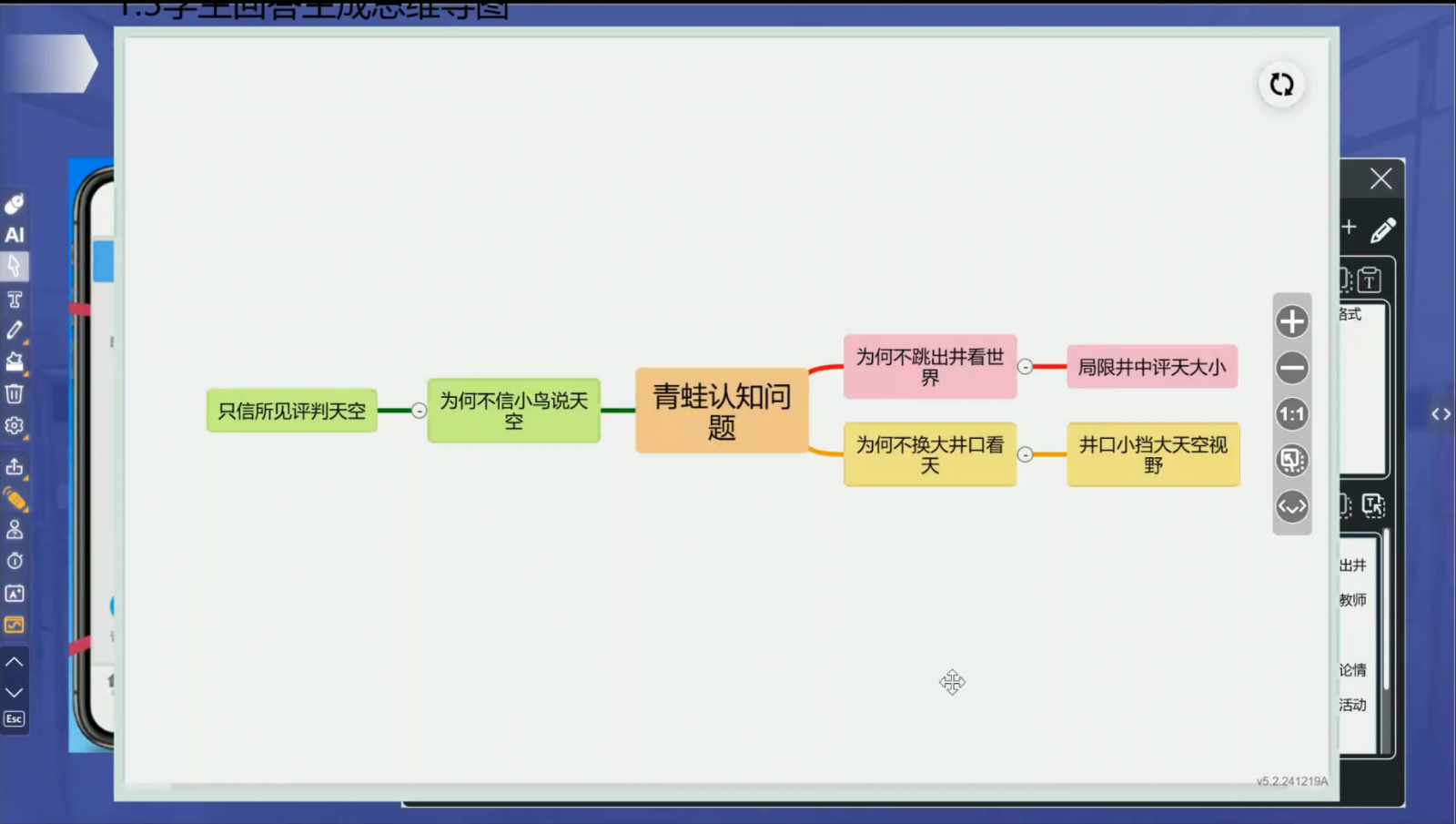Open the share/export upload icon
Screen dimensions: 1456x824
coord(15,467)
